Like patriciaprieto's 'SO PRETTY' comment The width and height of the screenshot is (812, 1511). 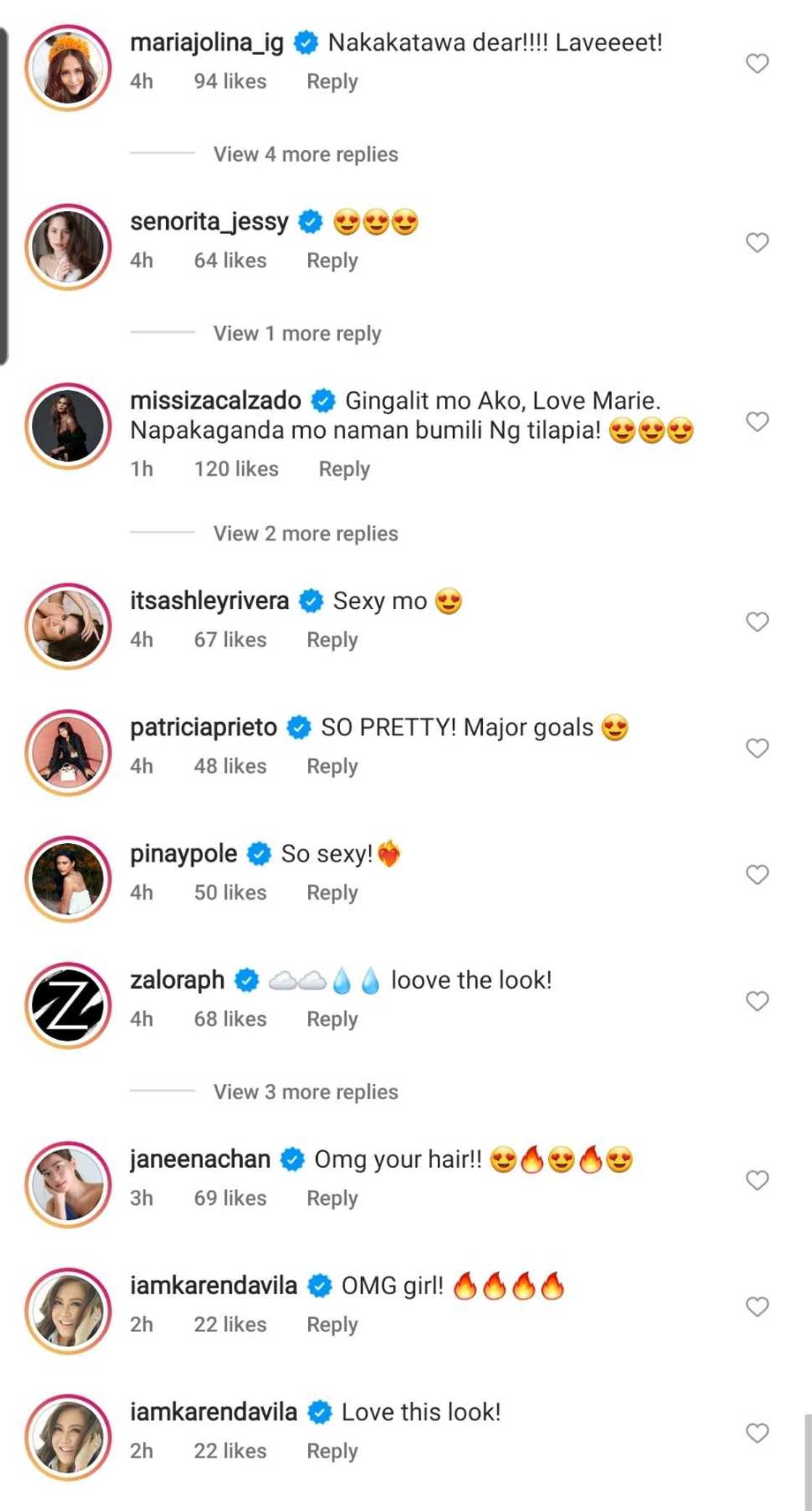(x=757, y=748)
